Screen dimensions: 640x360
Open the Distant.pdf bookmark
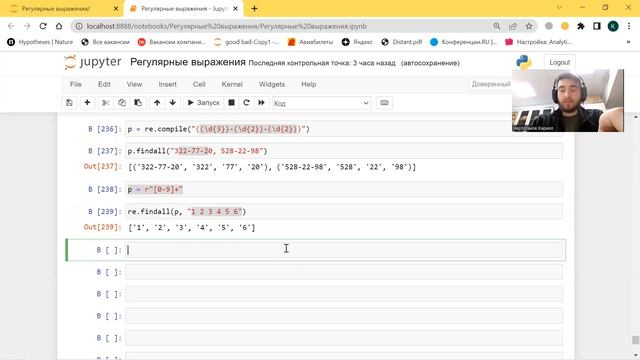(402, 42)
